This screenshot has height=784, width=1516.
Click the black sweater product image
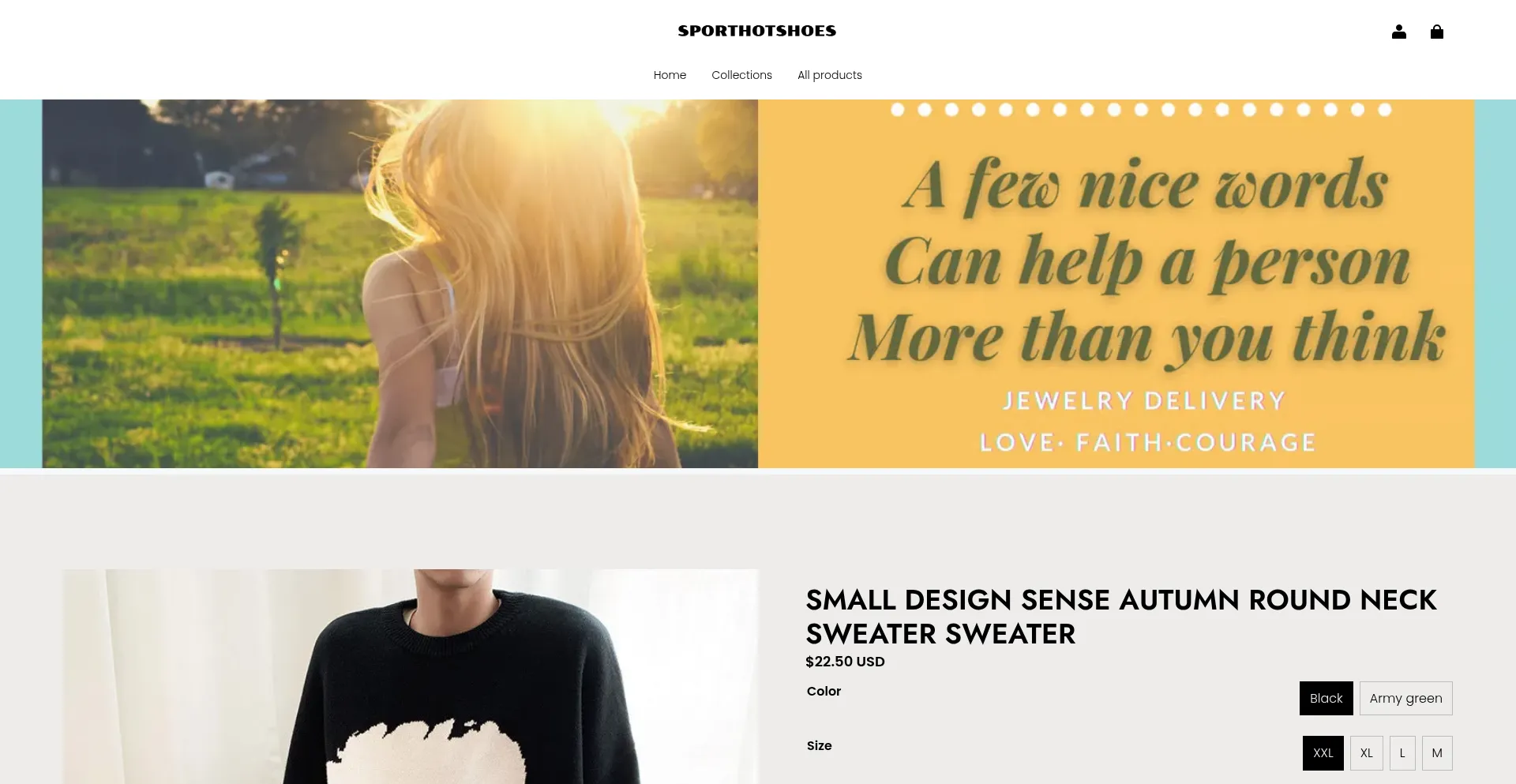click(411, 677)
